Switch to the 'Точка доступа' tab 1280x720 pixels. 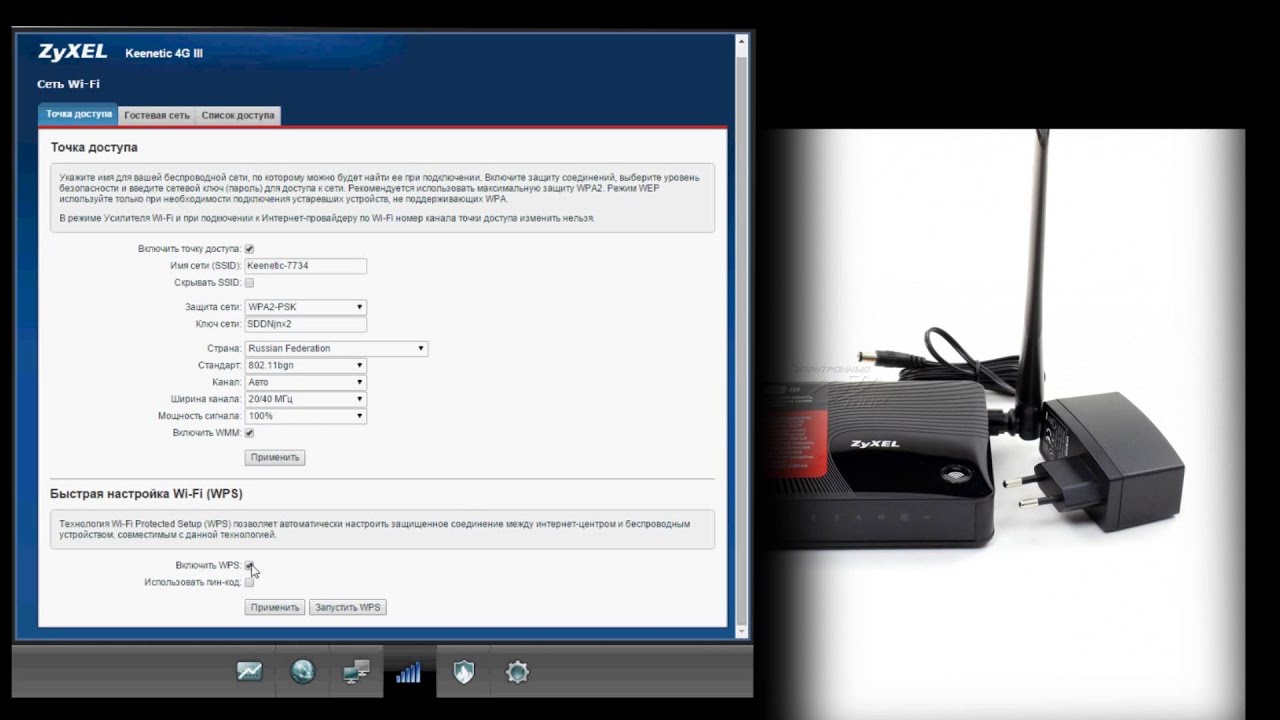pyautogui.click(x=78, y=114)
